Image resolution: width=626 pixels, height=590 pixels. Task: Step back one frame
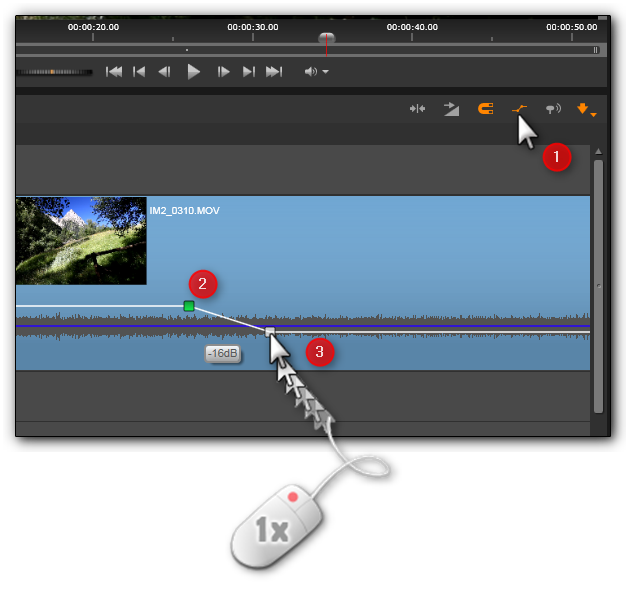pyautogui.click(x=164, y=72)
